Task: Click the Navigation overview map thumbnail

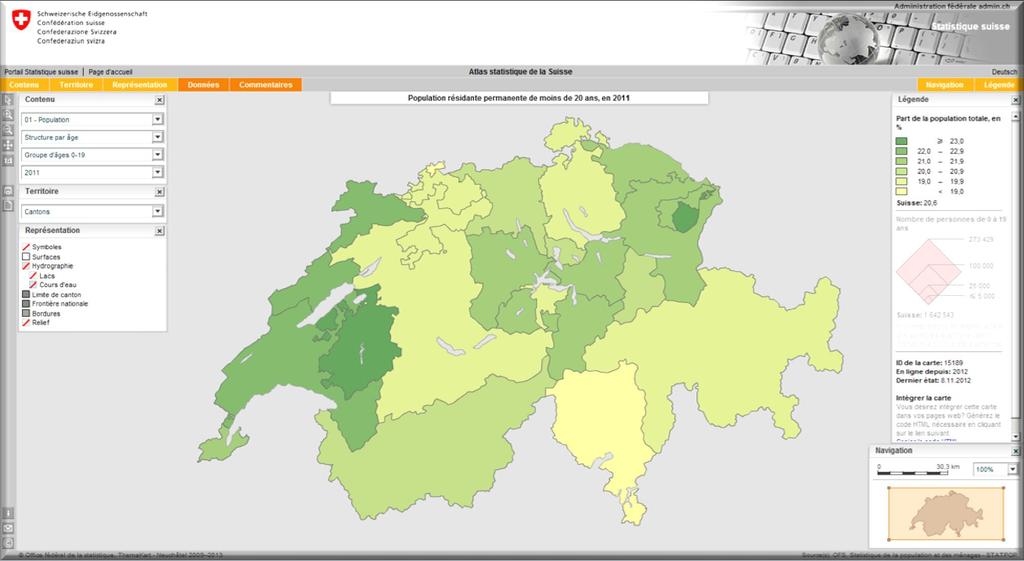Action: (946, 513)
